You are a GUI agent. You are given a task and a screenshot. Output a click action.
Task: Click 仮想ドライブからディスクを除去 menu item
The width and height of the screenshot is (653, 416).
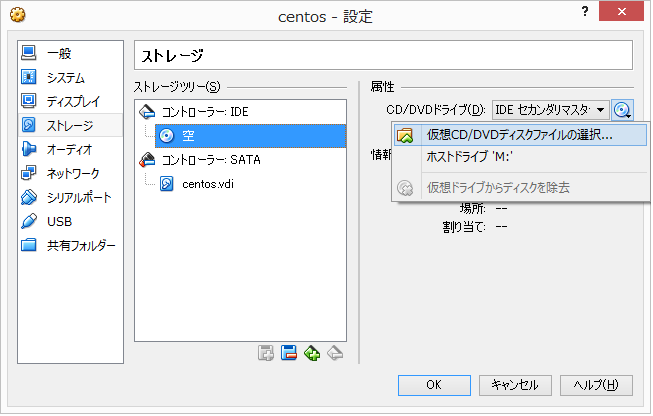[x=521, y=187]
